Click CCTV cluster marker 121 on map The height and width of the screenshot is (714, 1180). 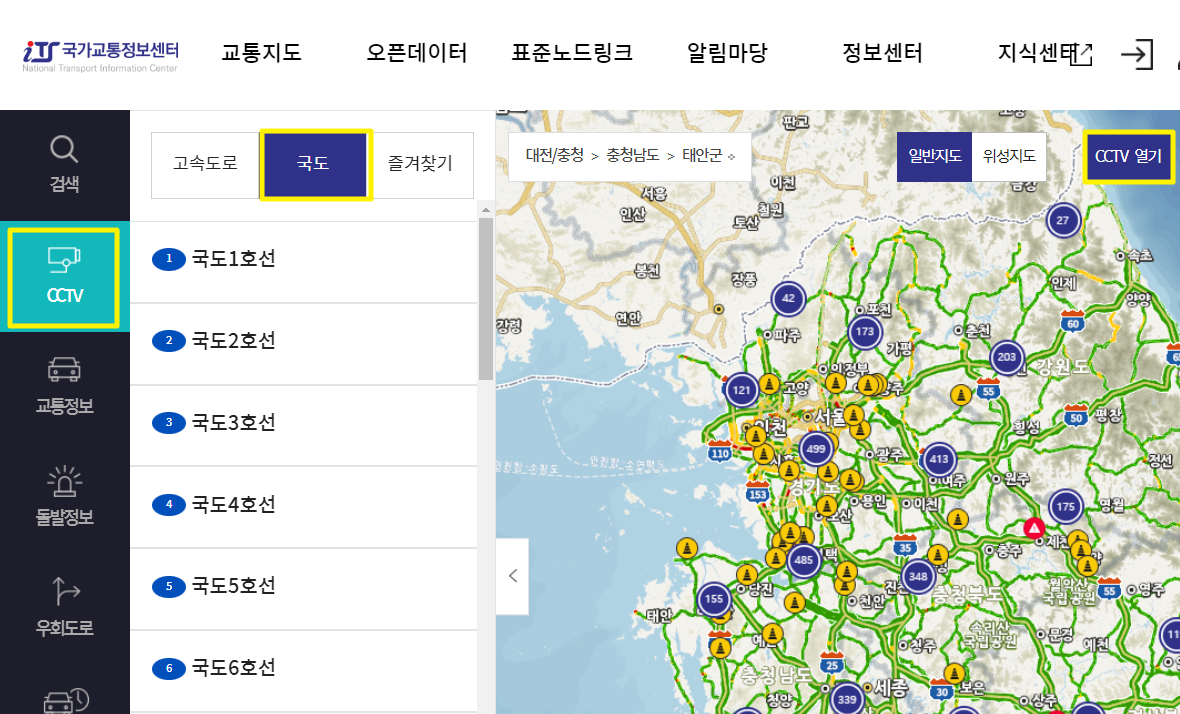click(741, 390)
